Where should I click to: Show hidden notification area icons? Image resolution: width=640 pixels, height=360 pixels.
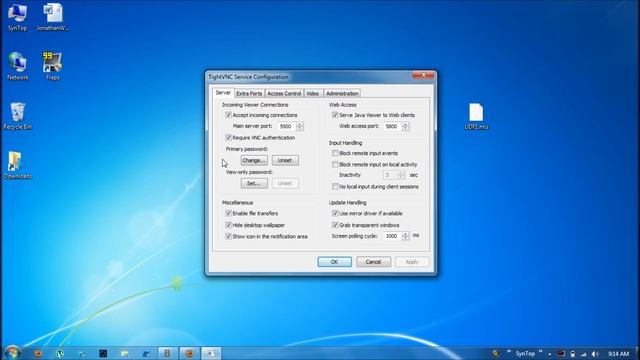[x=550, y=354]
